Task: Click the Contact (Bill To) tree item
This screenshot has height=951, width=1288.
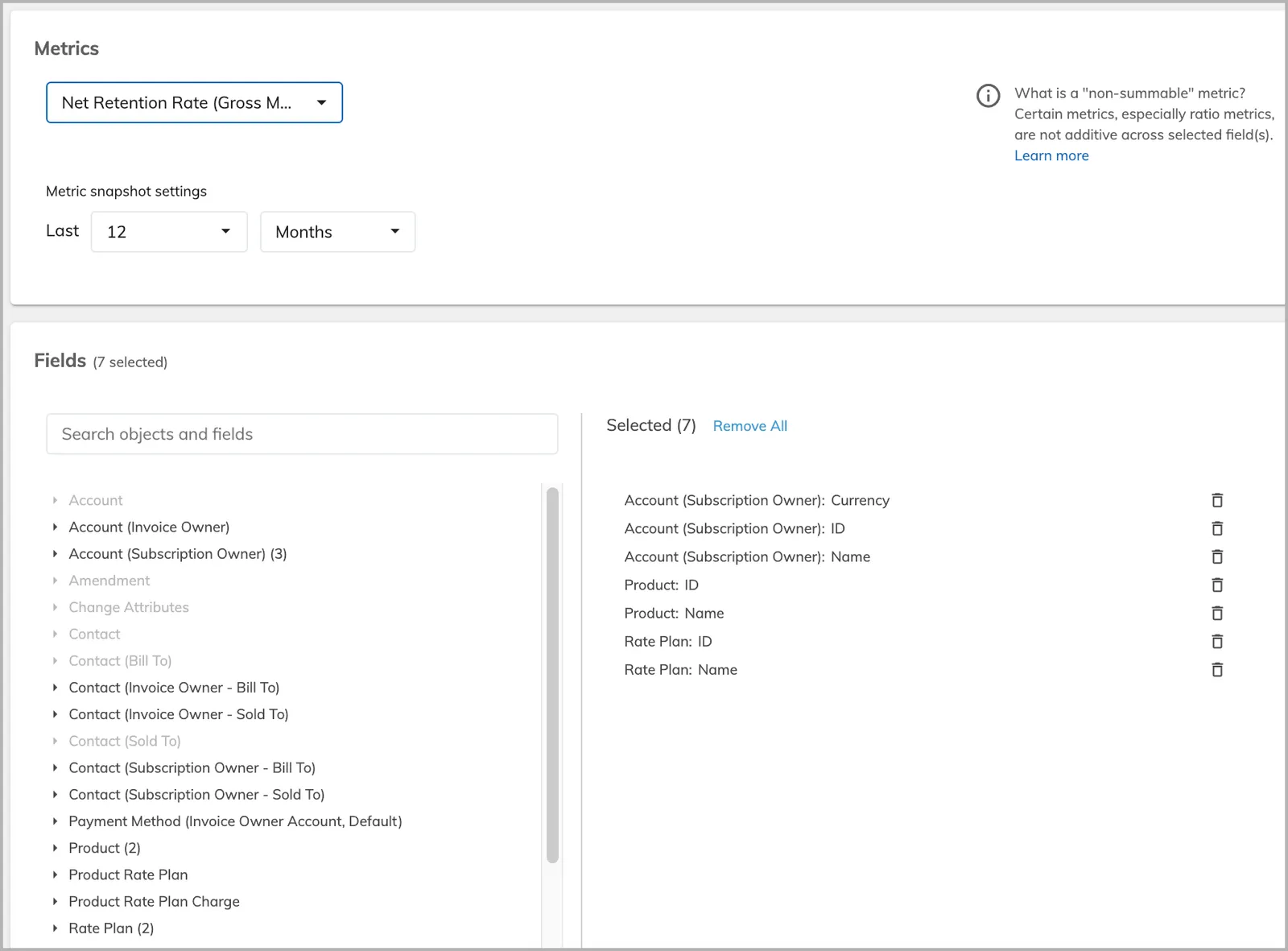Action: (x=120, y=660)
